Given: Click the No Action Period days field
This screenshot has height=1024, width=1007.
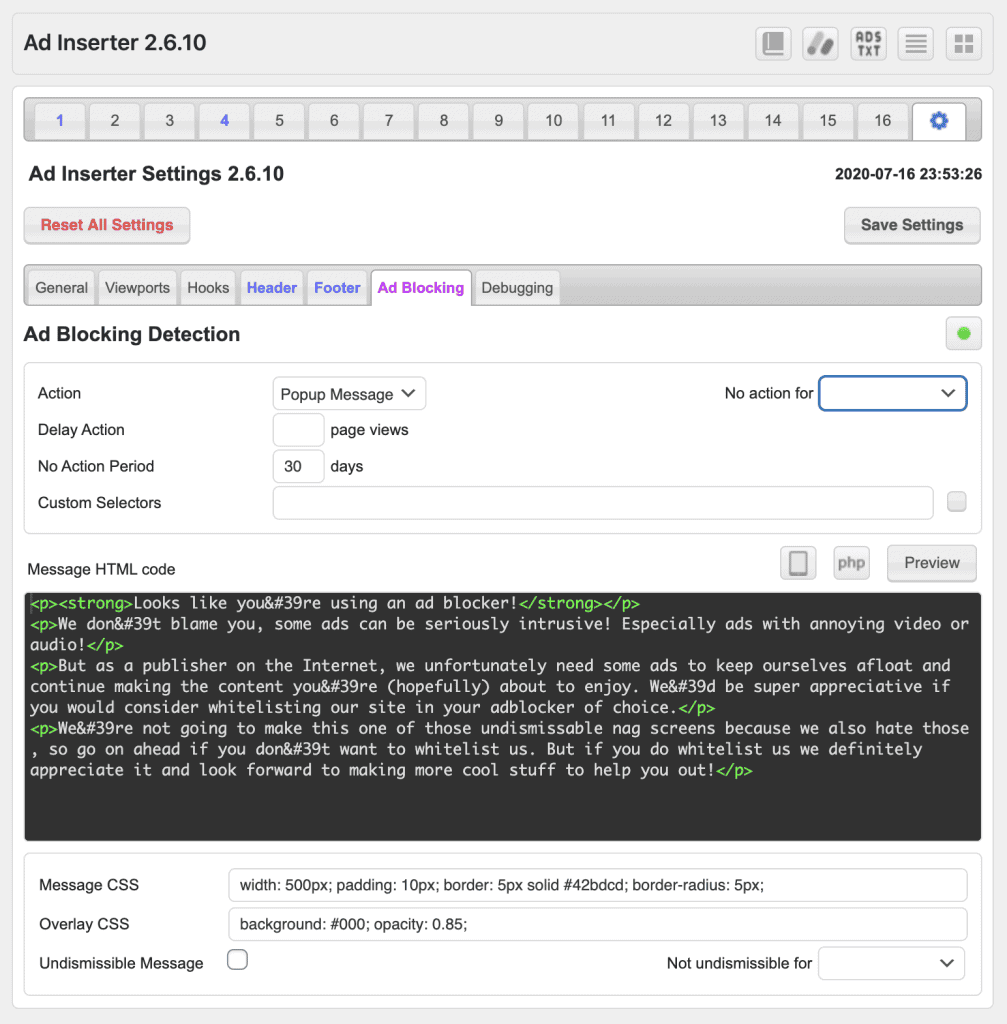Looking at the screenshot, I should (x=298, y=466).
